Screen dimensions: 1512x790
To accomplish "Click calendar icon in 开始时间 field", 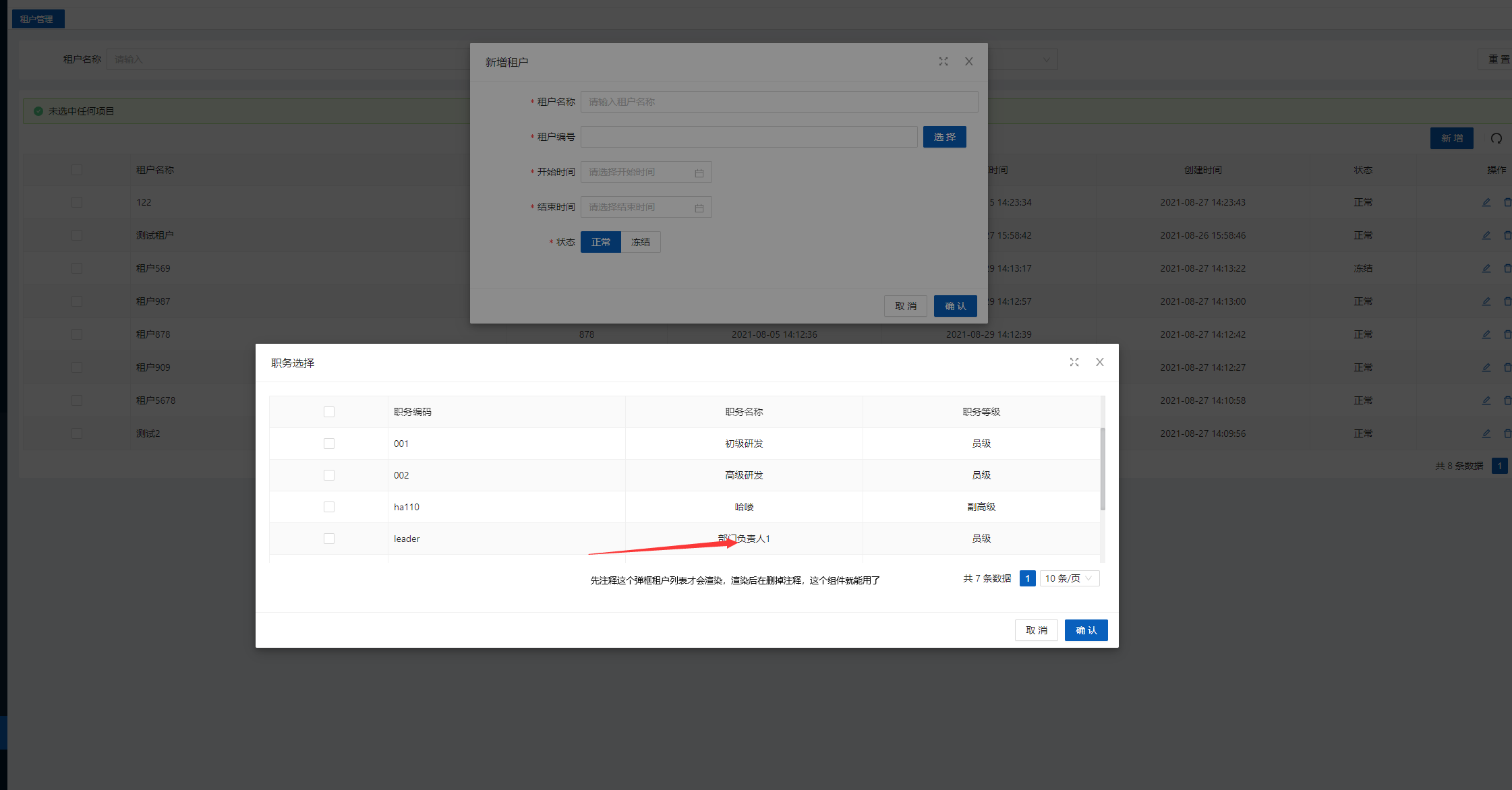I will 699,173.
